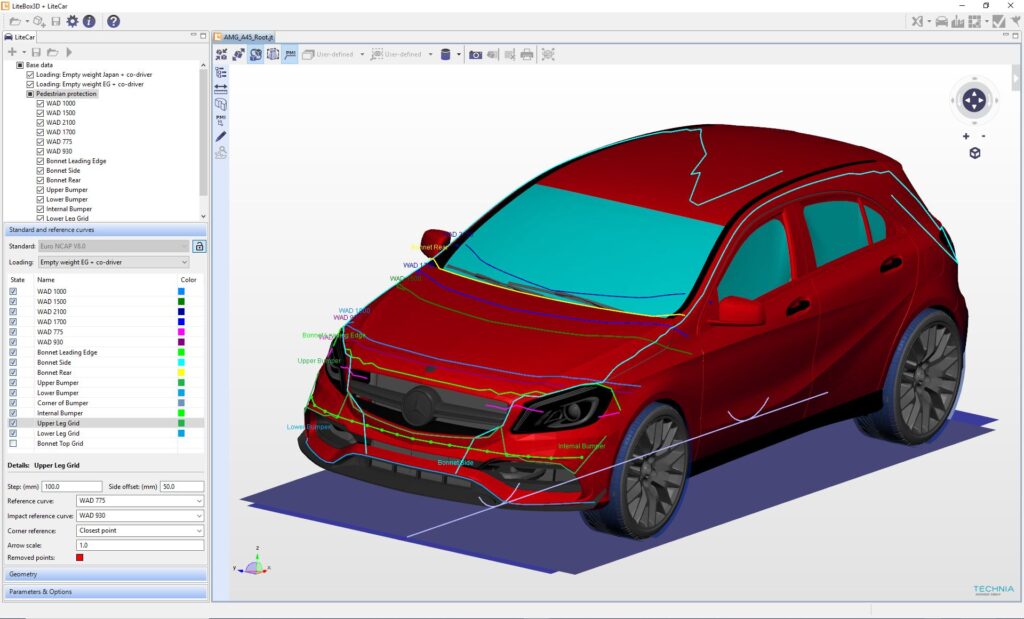
Task: Click the settings gear icon
Action: point(72,22)
